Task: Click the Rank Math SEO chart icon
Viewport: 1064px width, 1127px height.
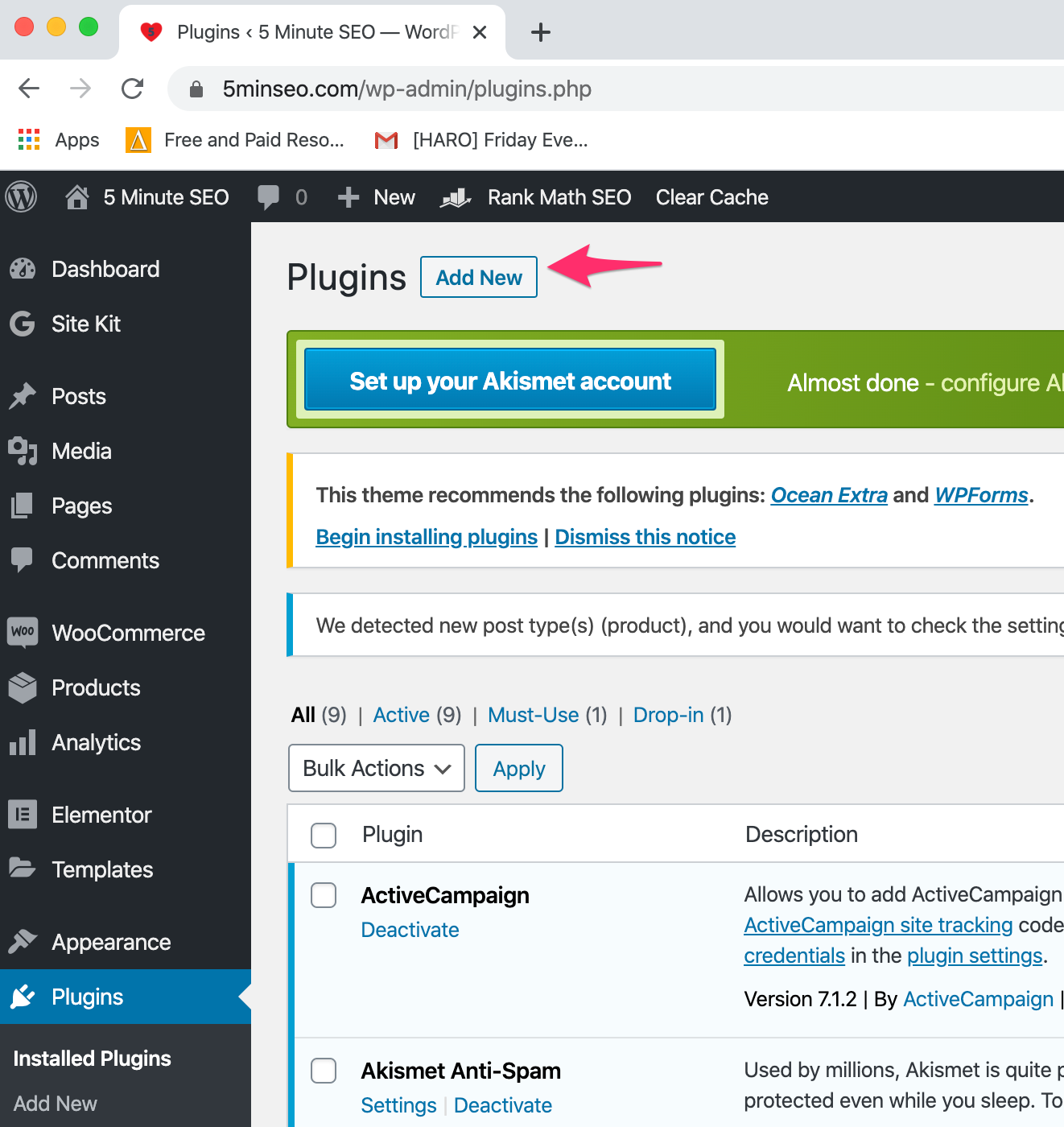Action: pos(456,197)
